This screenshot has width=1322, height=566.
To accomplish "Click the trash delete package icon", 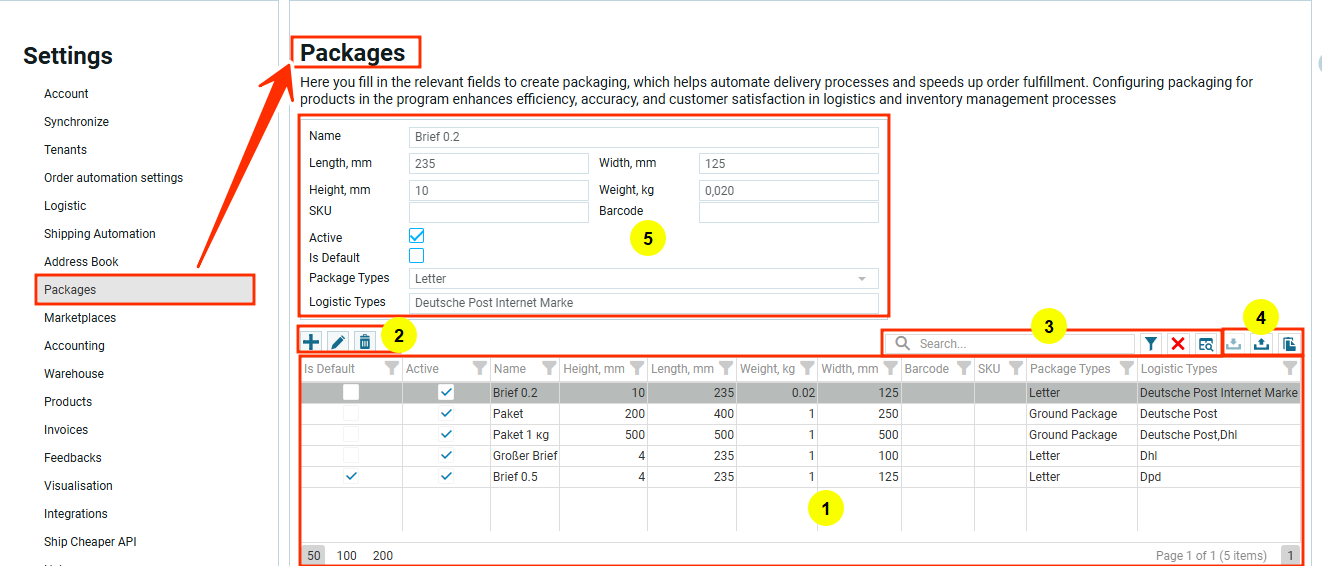I will tap(365, 342).
